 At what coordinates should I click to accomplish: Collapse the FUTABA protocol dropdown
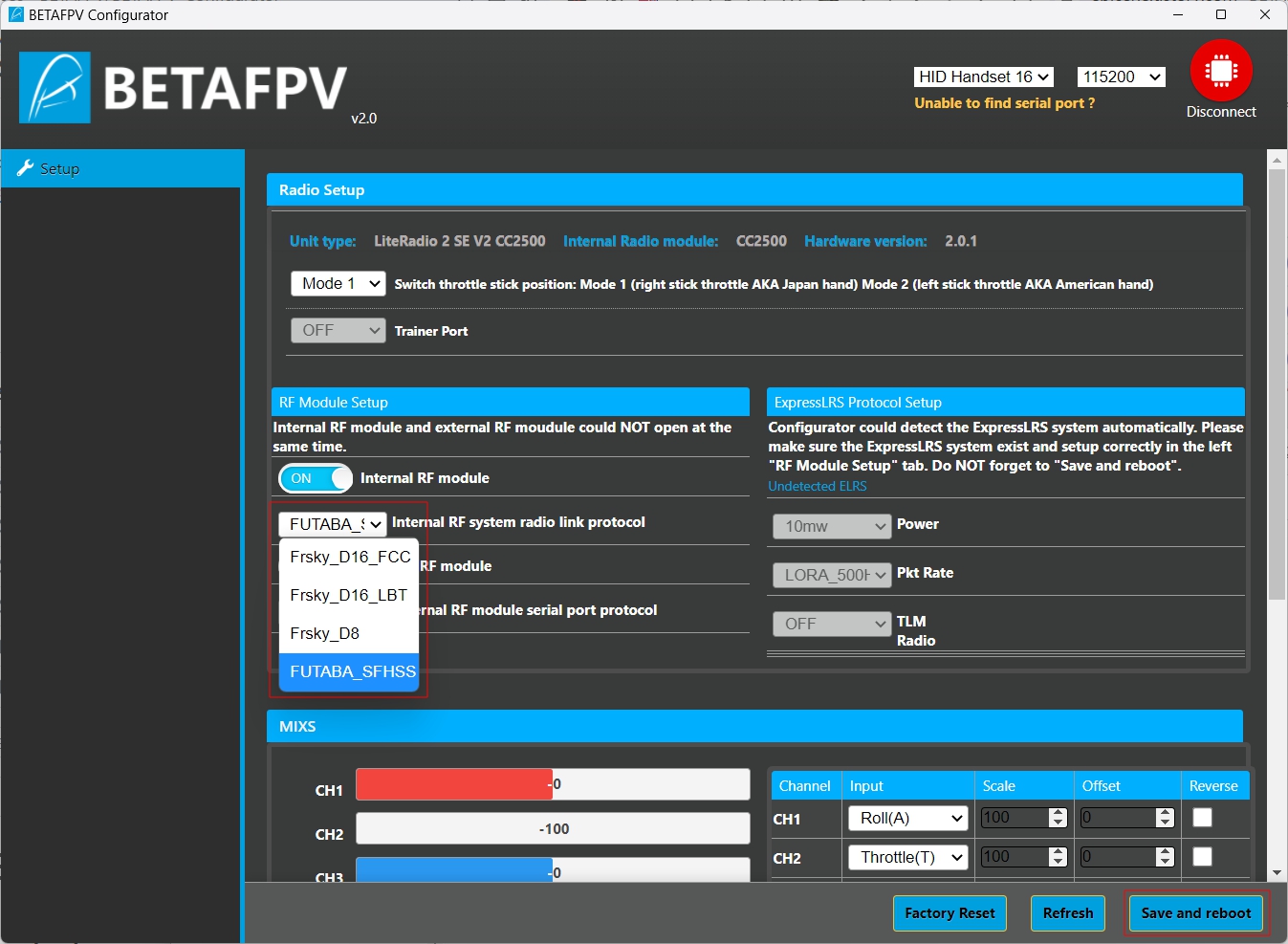tap(332, 524)
